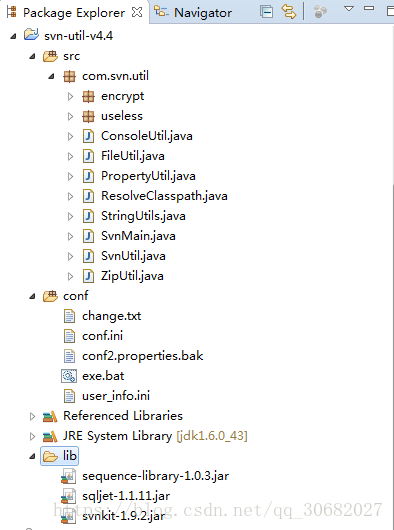Collapse the com.svn.util package
The width and height of the screenshot is (394, 530).
tap(51, 77)
